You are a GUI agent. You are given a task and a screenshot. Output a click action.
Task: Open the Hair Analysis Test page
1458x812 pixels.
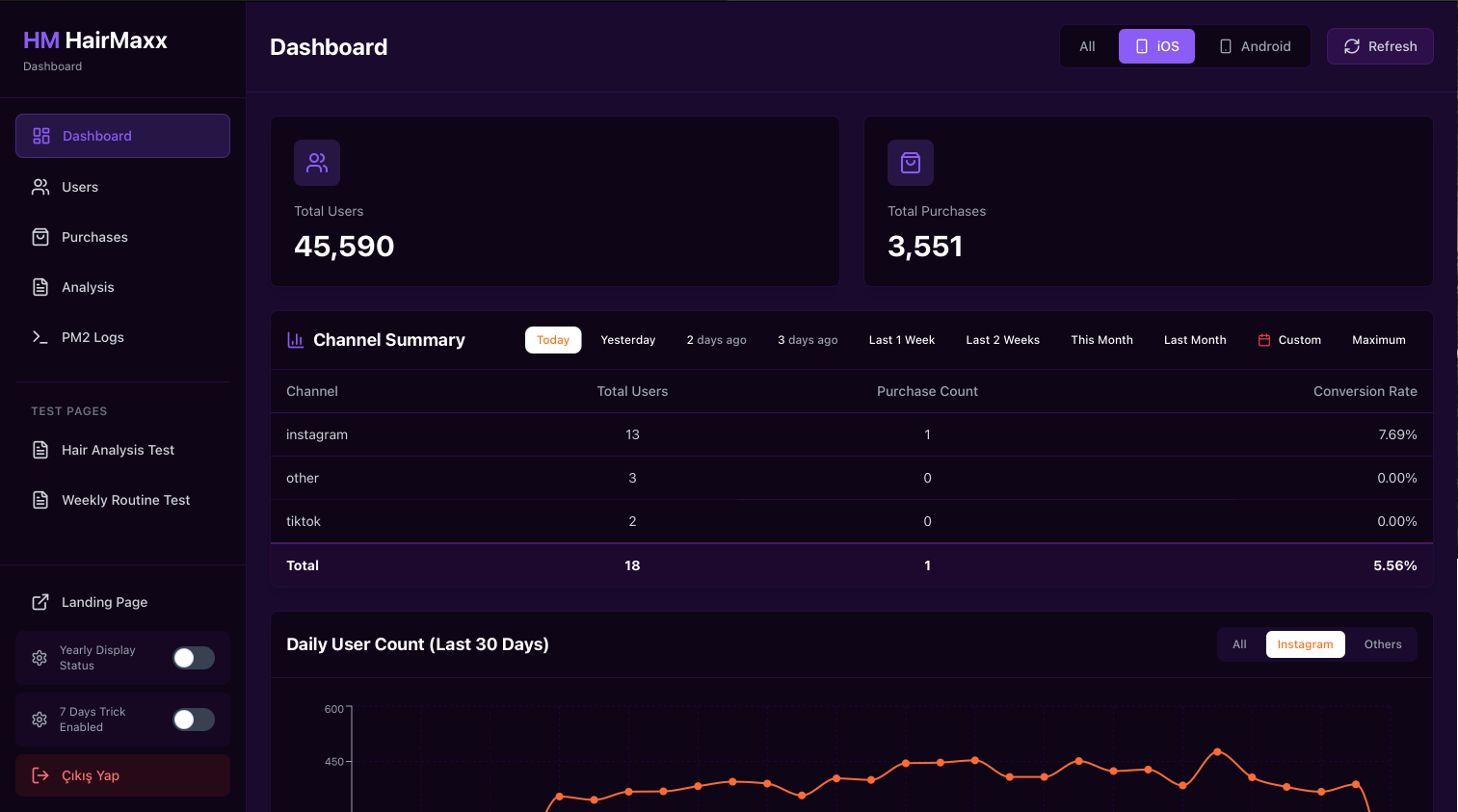[x=117, y=449]
